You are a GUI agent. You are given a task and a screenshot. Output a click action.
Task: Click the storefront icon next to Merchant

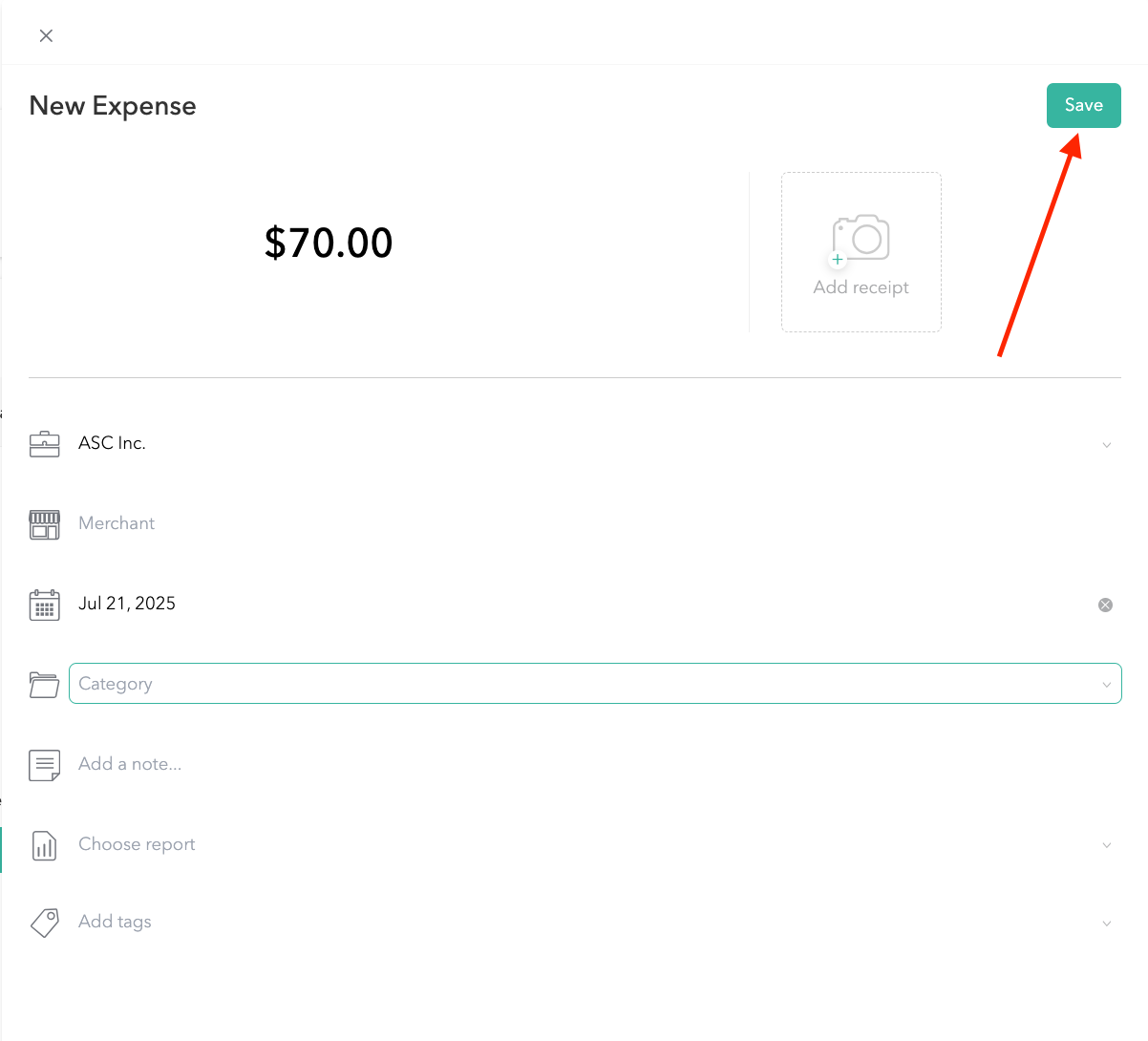point(44,523)
